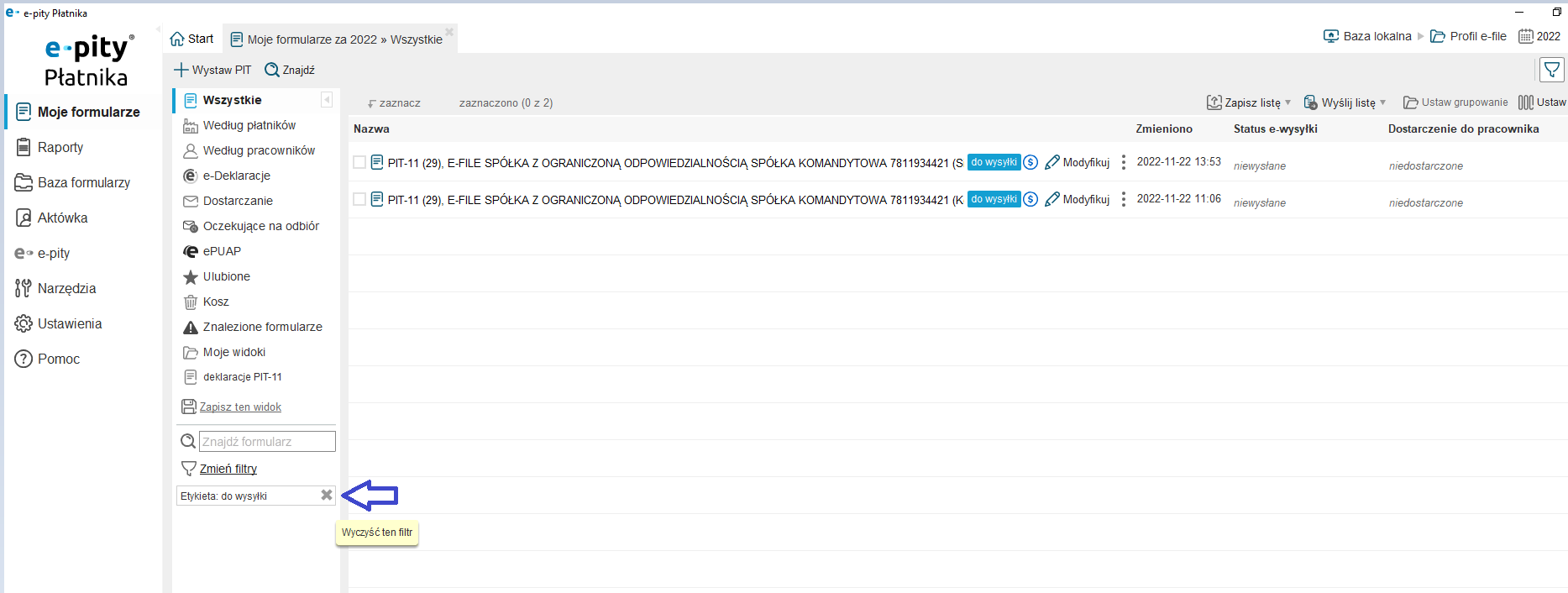The width and height of the screenshot is (1568, 593).
Task: Click zaznacz to select forms
Action: pyautogui.click(x=395, y=103)
